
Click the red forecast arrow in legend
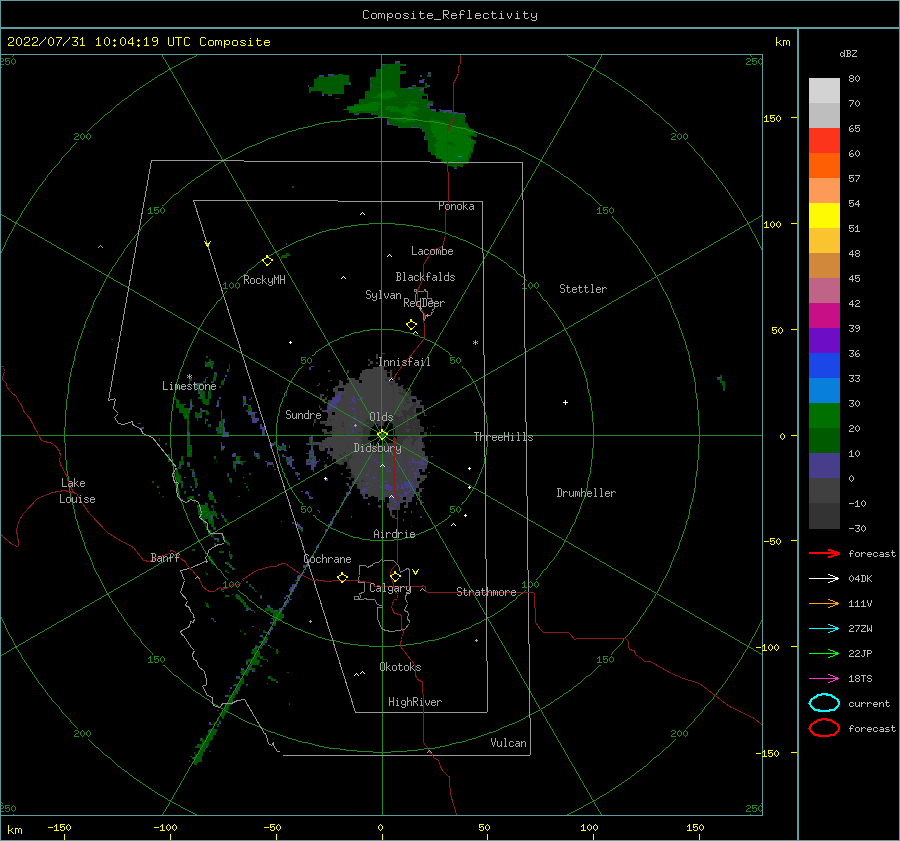point(824,553)
